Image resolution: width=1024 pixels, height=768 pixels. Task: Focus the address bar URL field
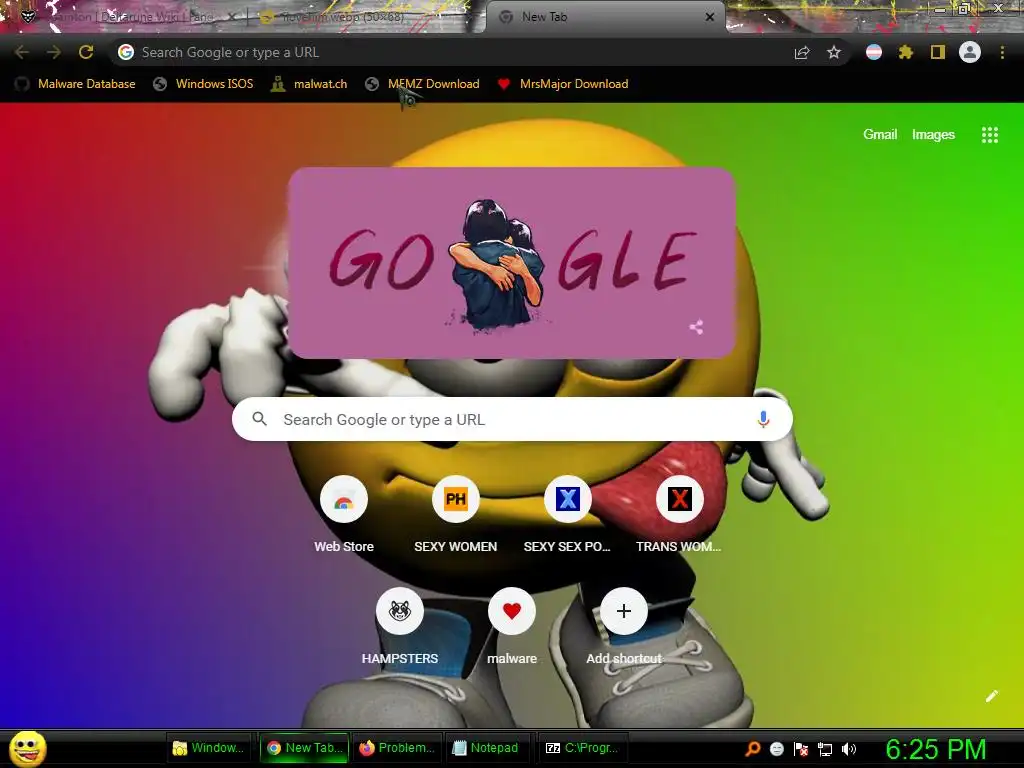pos(451,52)
